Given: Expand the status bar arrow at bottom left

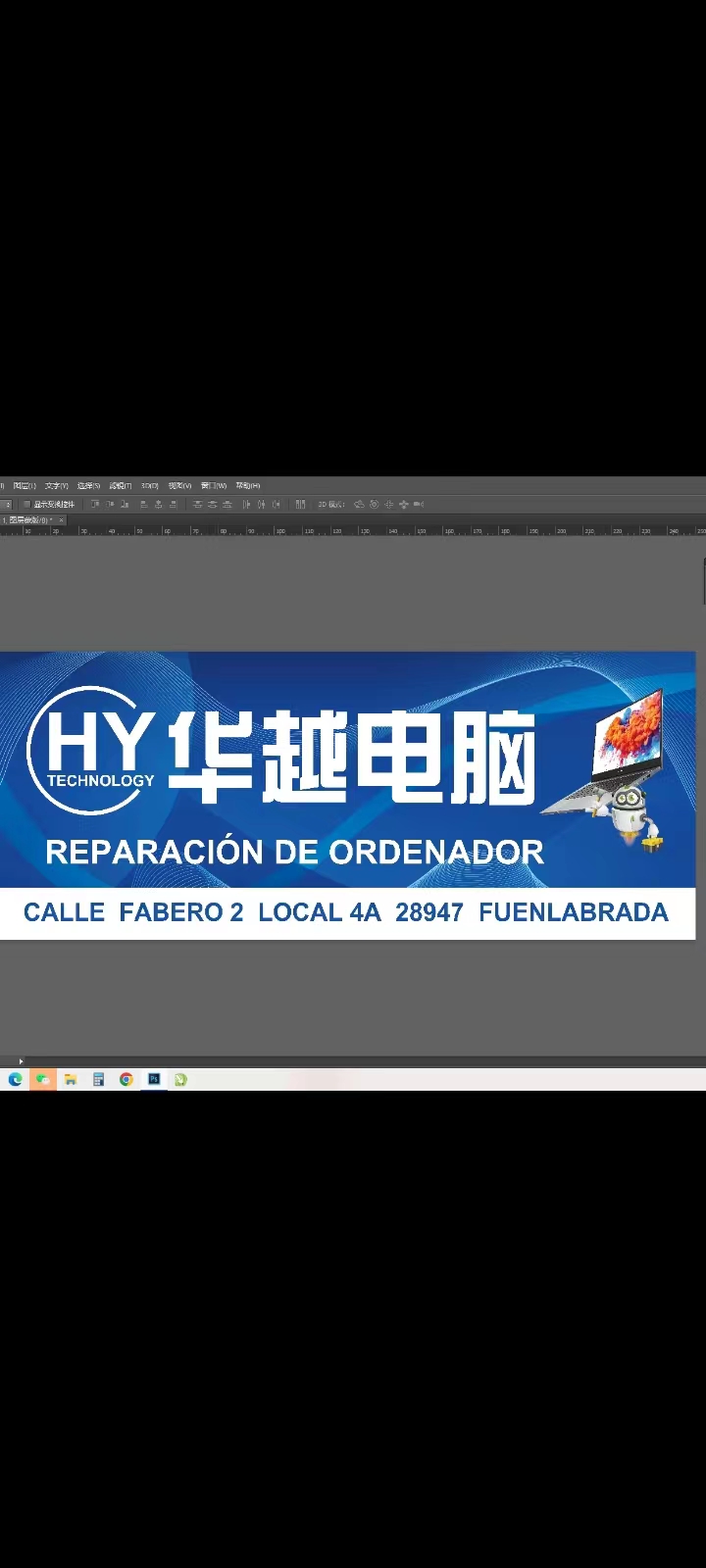Looking at the screenshot, I should coord(21,1061).
